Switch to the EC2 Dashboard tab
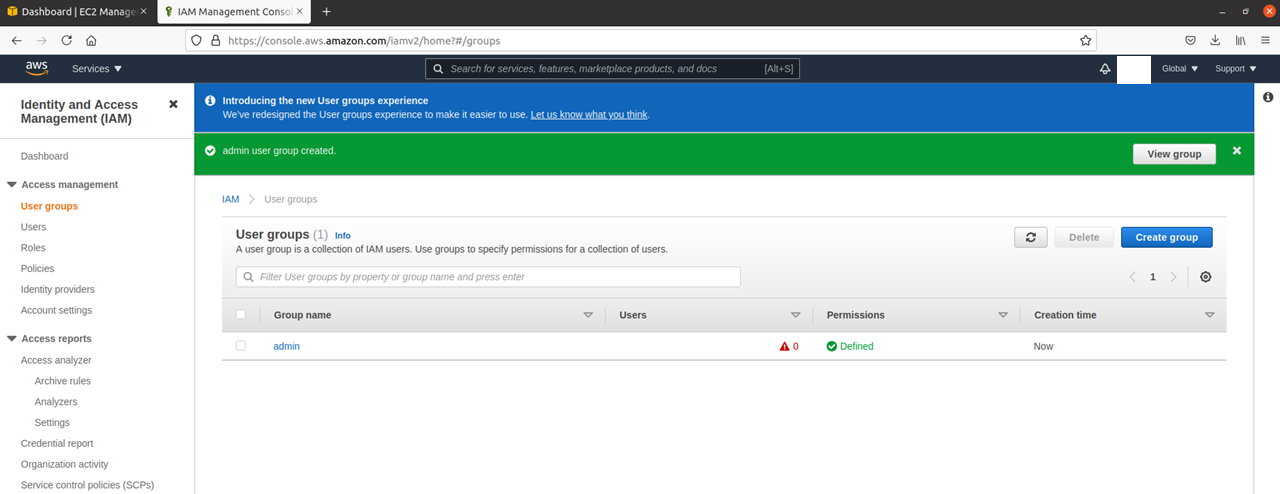 pos(76,12)
